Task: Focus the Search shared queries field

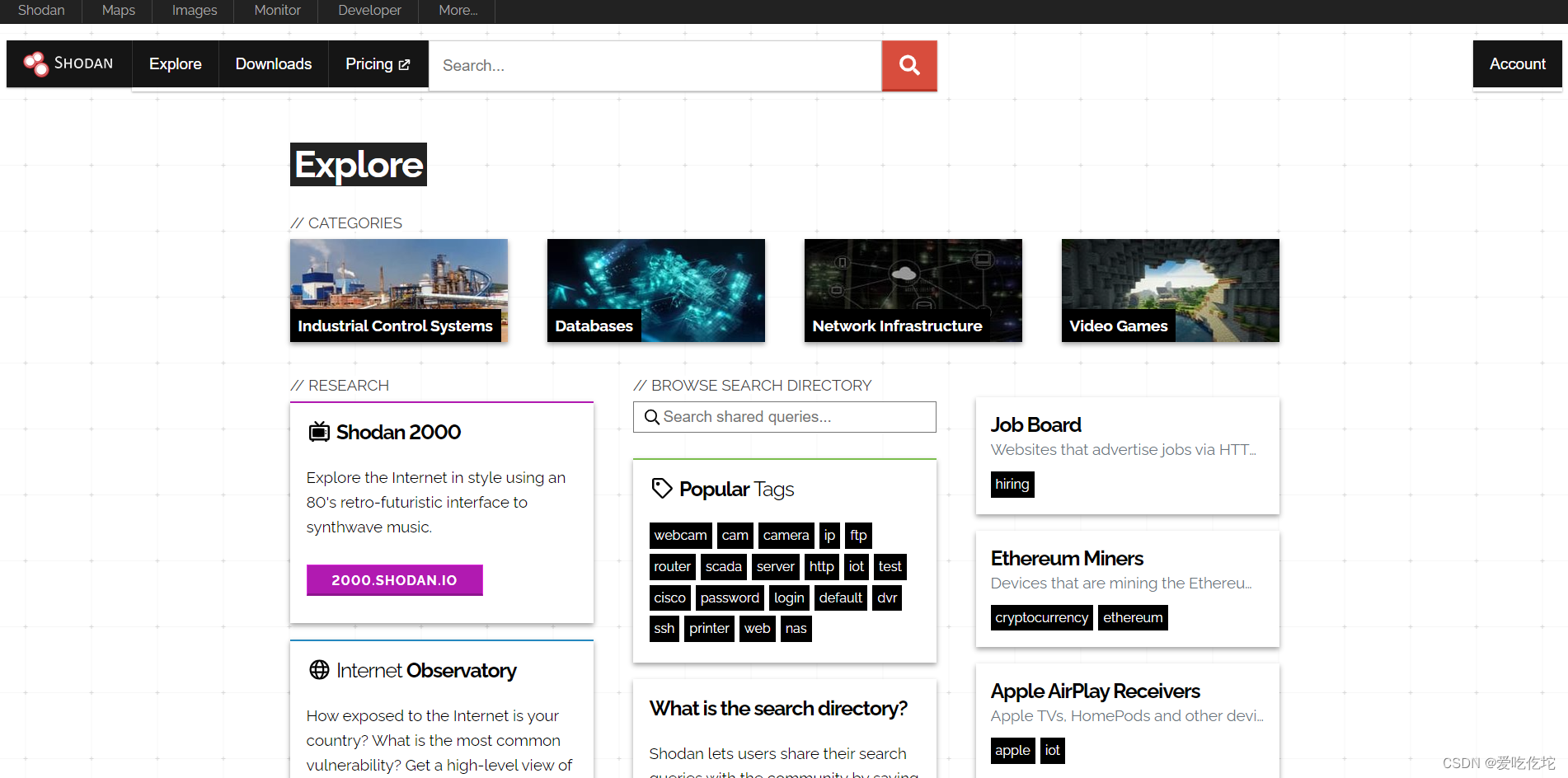Action: (785, 417)
